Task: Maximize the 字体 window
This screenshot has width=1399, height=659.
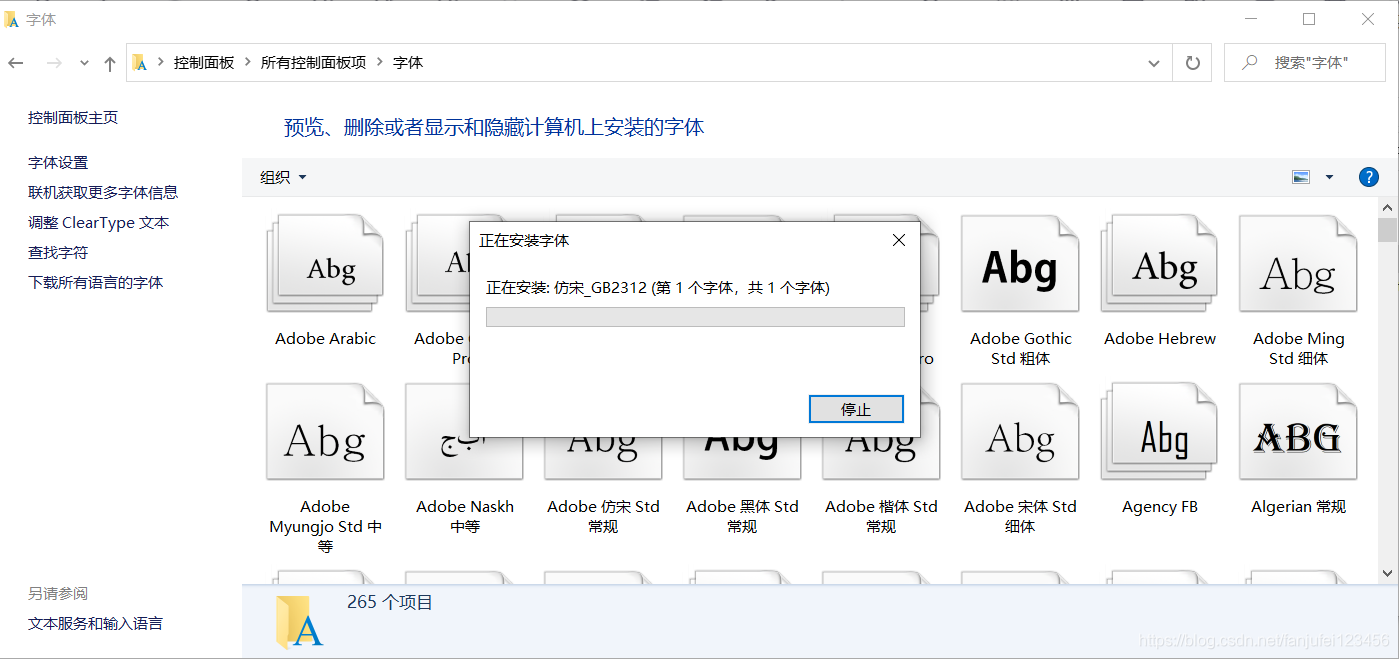Action: click(1309, 19)
